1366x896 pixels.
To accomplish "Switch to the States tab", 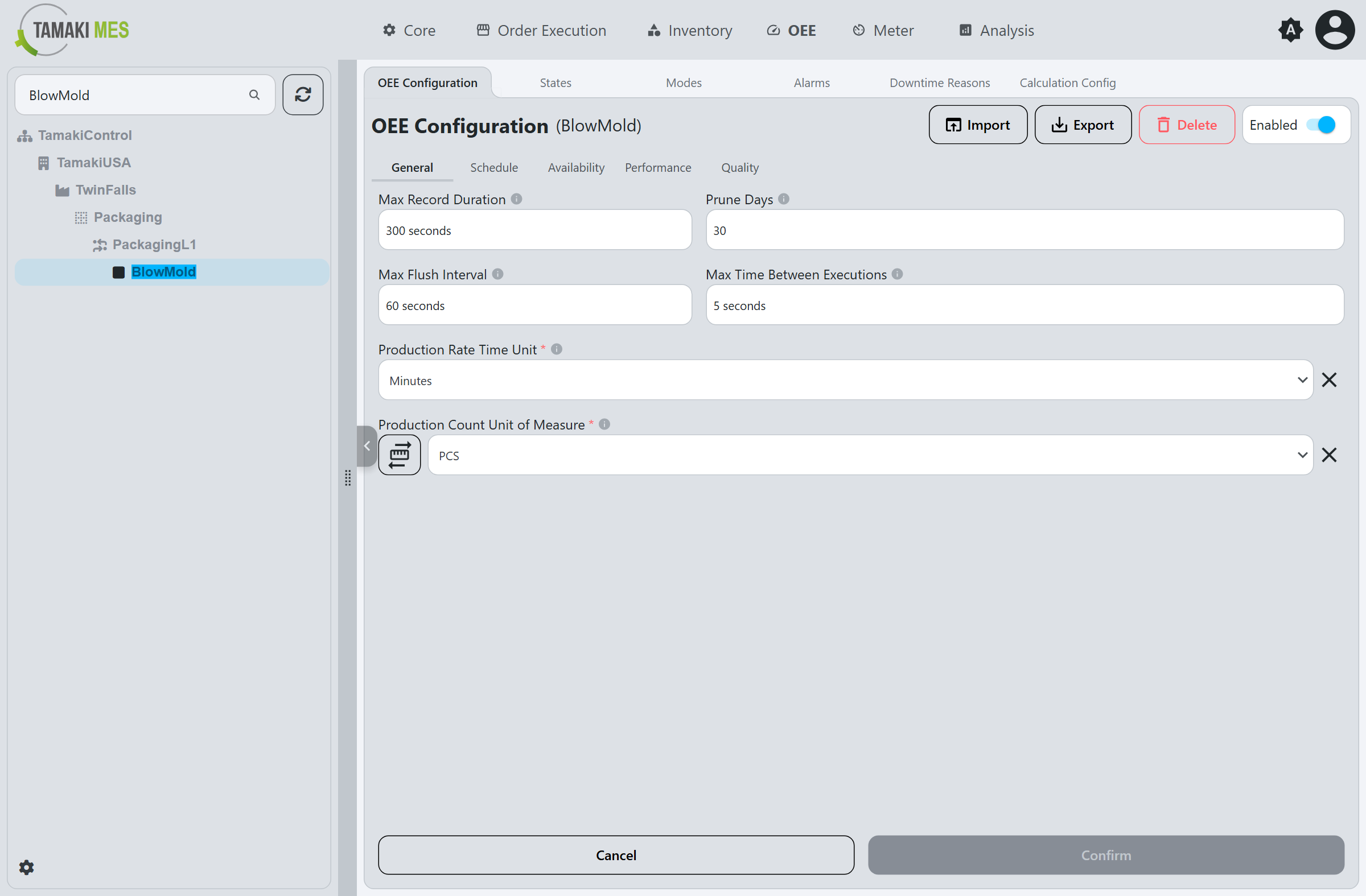I will 556,82.
